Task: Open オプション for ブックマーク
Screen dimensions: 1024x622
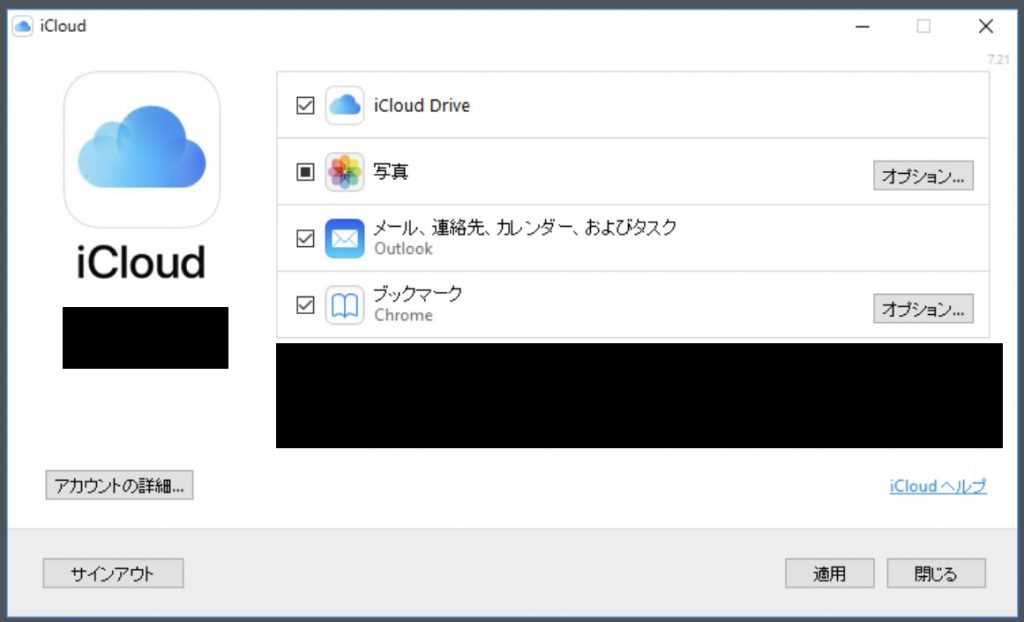Action: 923,309
